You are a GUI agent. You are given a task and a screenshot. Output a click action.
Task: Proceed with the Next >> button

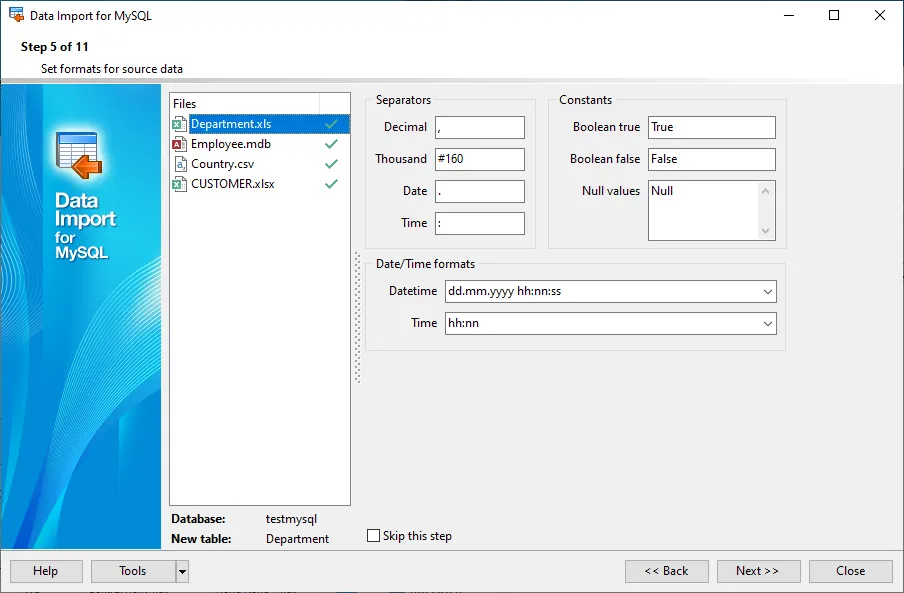tap(758, 571)
